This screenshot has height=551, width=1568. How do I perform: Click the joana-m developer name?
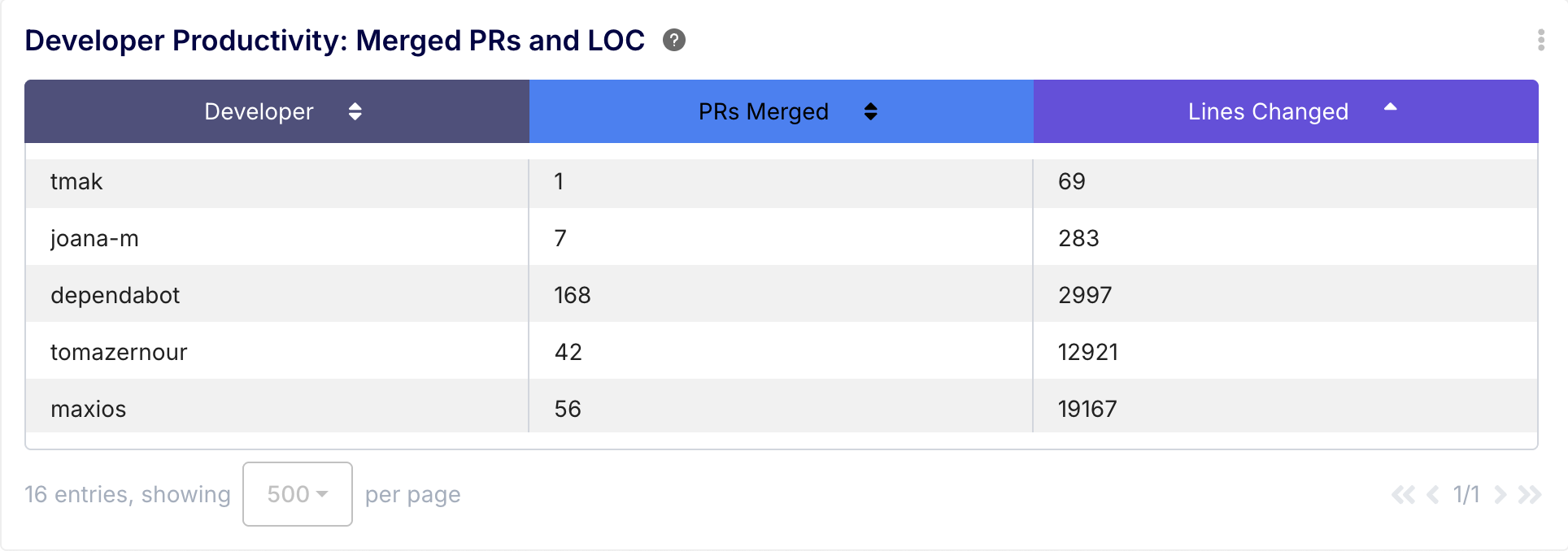click(x=94, y=239)
